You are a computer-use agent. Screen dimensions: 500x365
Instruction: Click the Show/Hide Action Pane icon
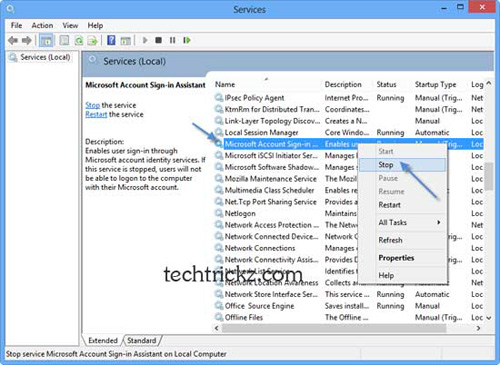(x=125, y=41)
